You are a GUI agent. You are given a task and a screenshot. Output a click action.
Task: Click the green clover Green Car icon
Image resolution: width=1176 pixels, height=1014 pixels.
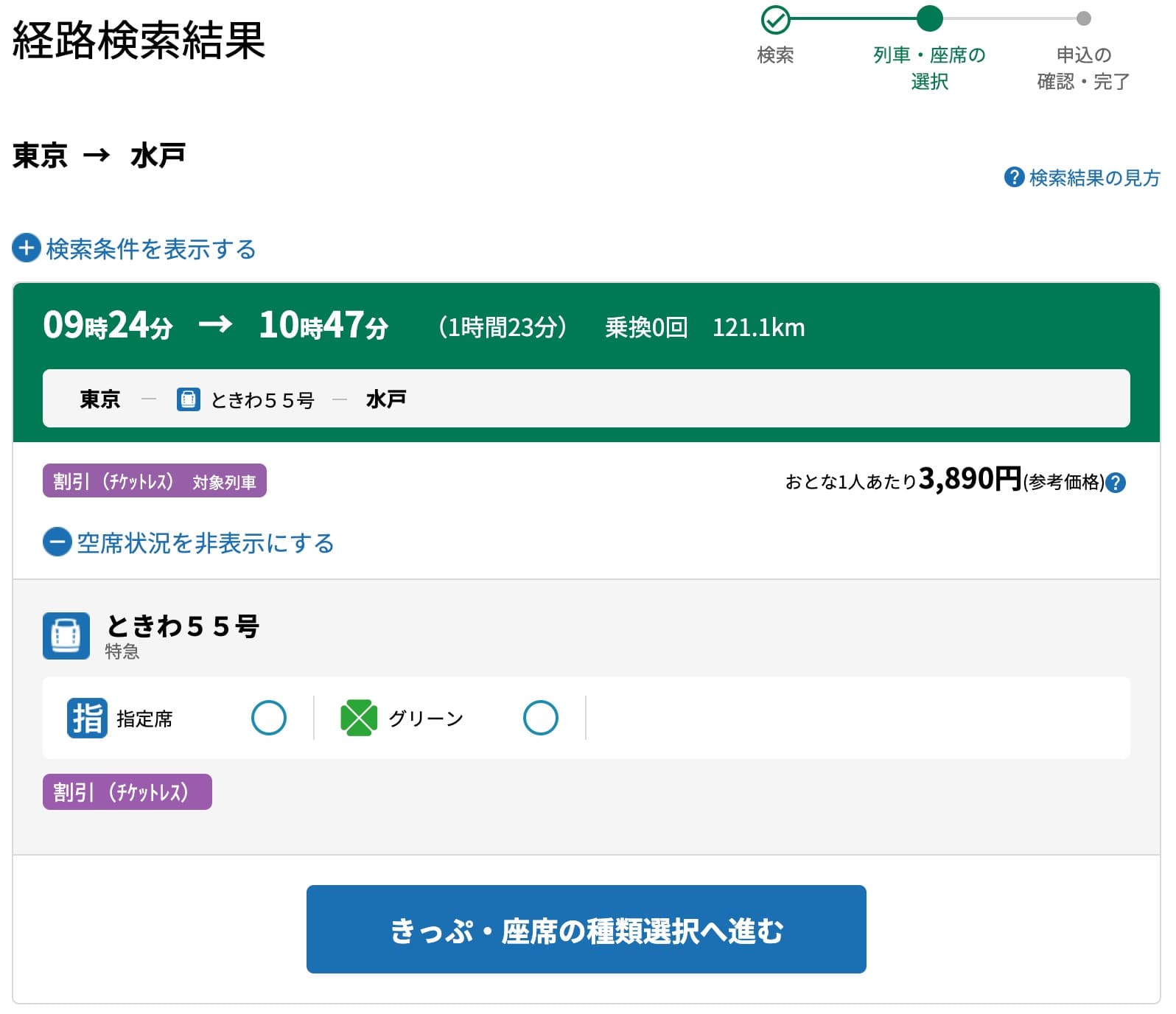(x=359, y=718)
